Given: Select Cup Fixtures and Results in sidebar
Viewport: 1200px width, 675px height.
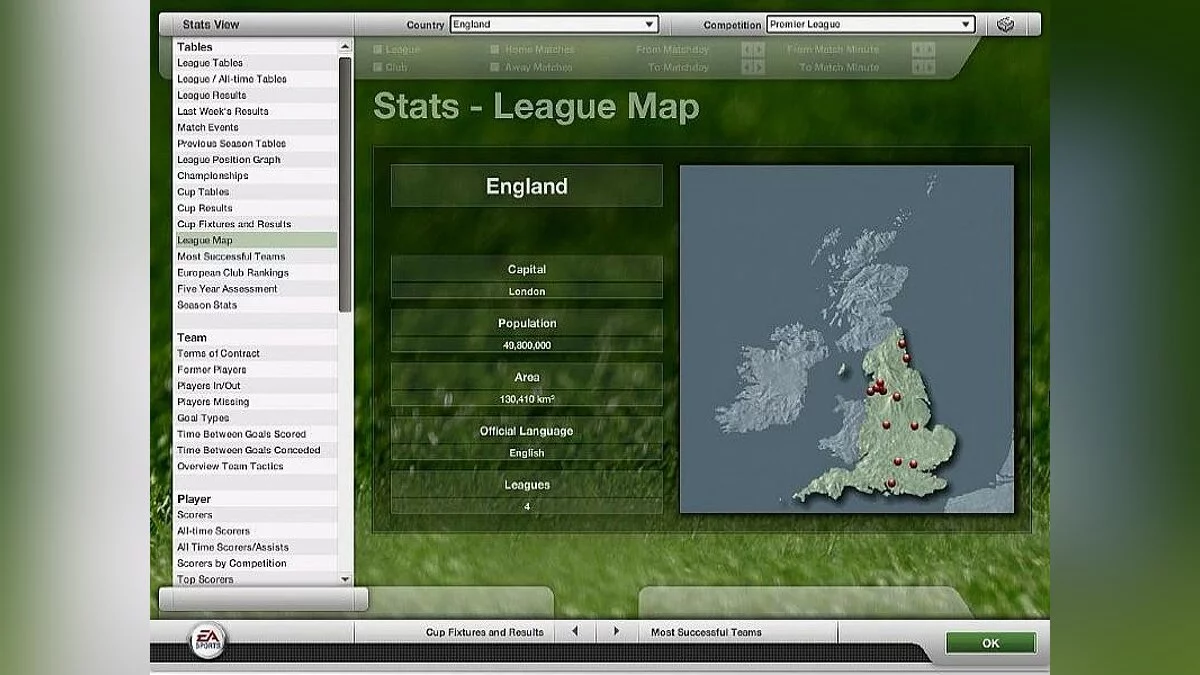Looking at the screenshot, I should [x=255, y=224].
